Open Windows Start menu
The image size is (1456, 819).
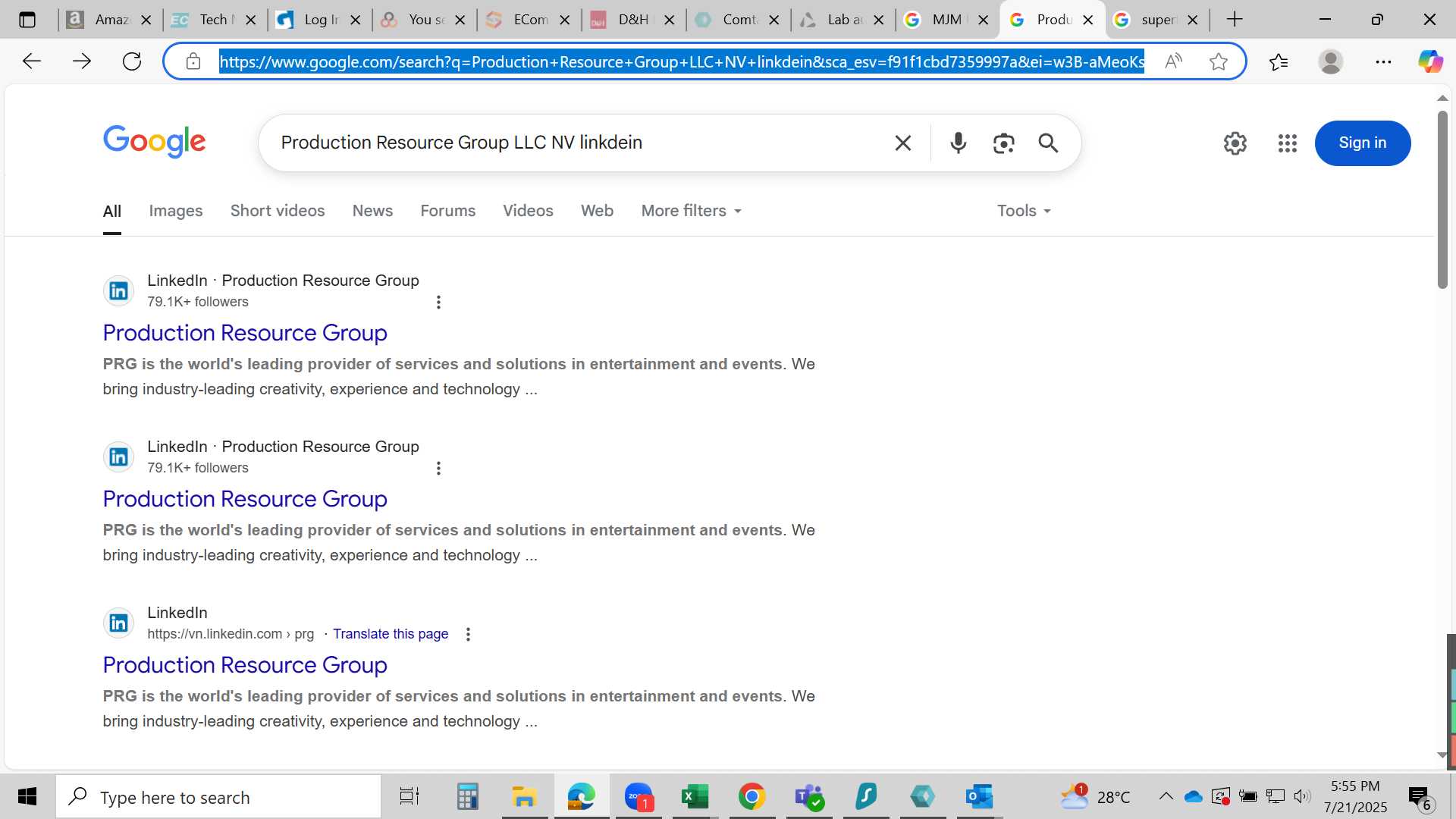[x=27, y=796]
